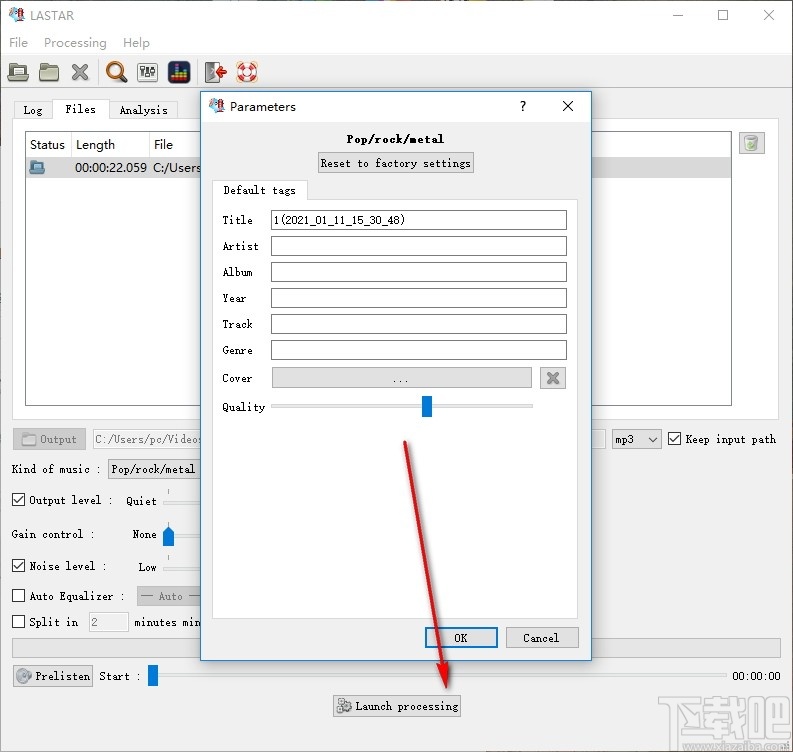Close the Parameters dialog

pyautogui.click(x=568, y=106)
